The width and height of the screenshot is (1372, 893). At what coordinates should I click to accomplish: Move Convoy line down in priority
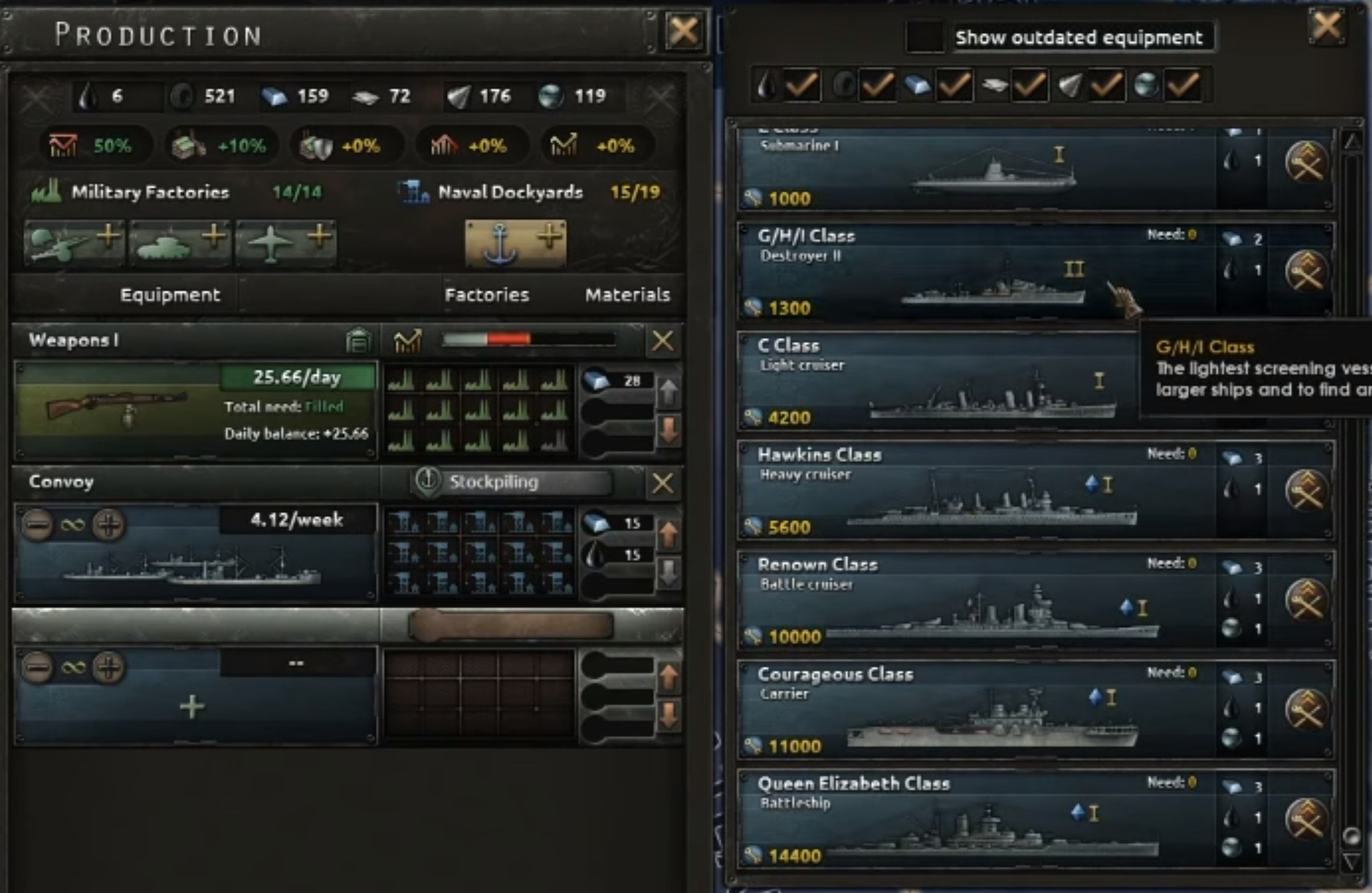(668, 572)
